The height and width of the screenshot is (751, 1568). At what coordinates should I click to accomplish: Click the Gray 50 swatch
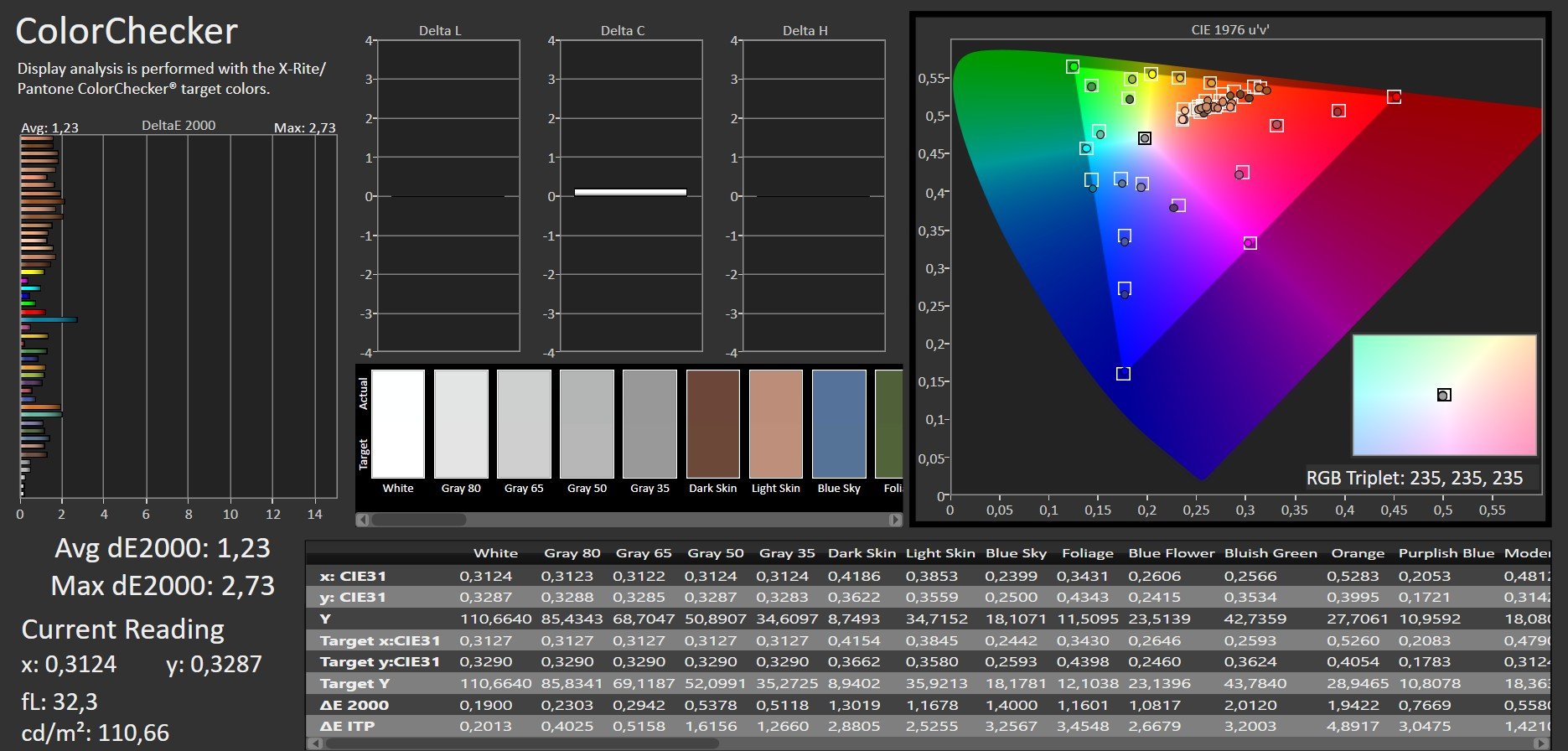[x=587, y=424]
